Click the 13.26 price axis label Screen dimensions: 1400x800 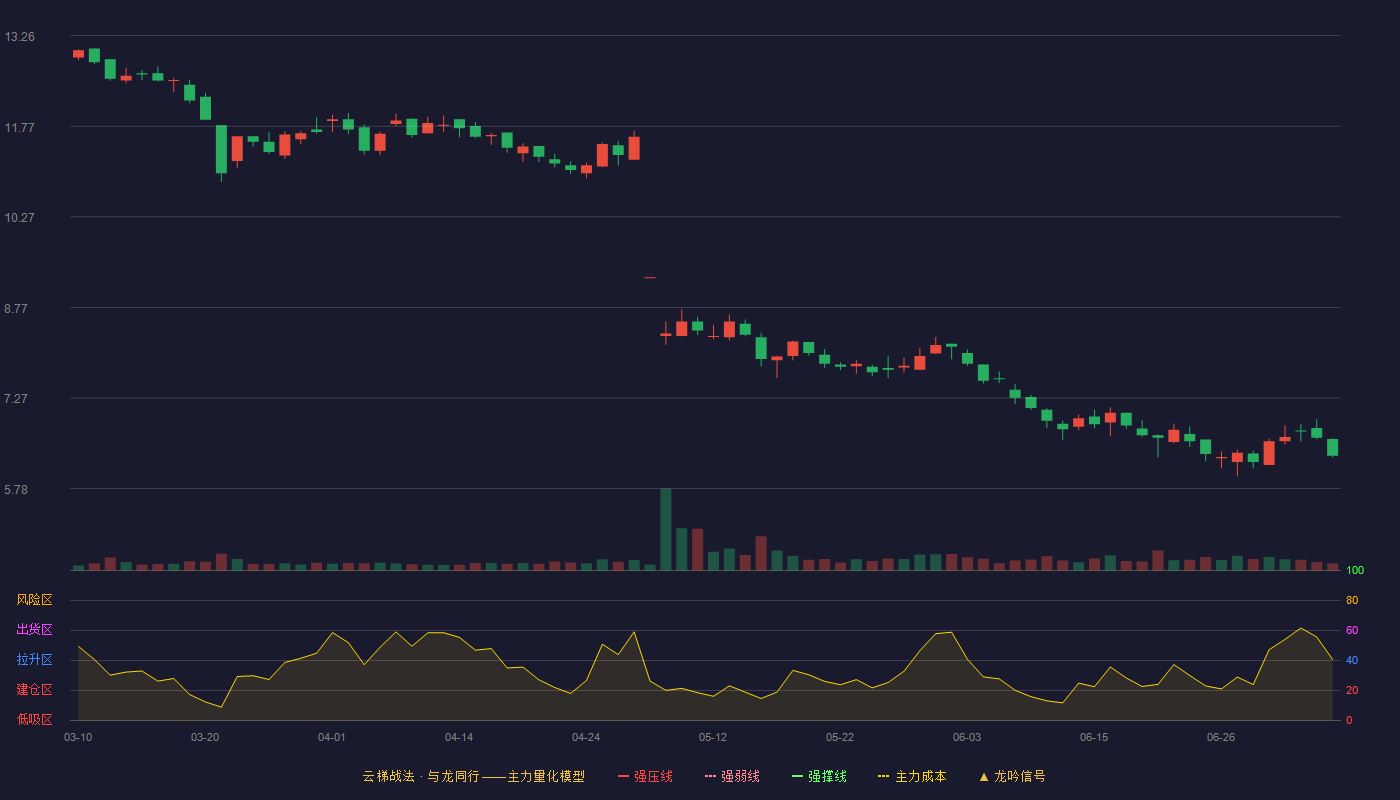(20, 37)
